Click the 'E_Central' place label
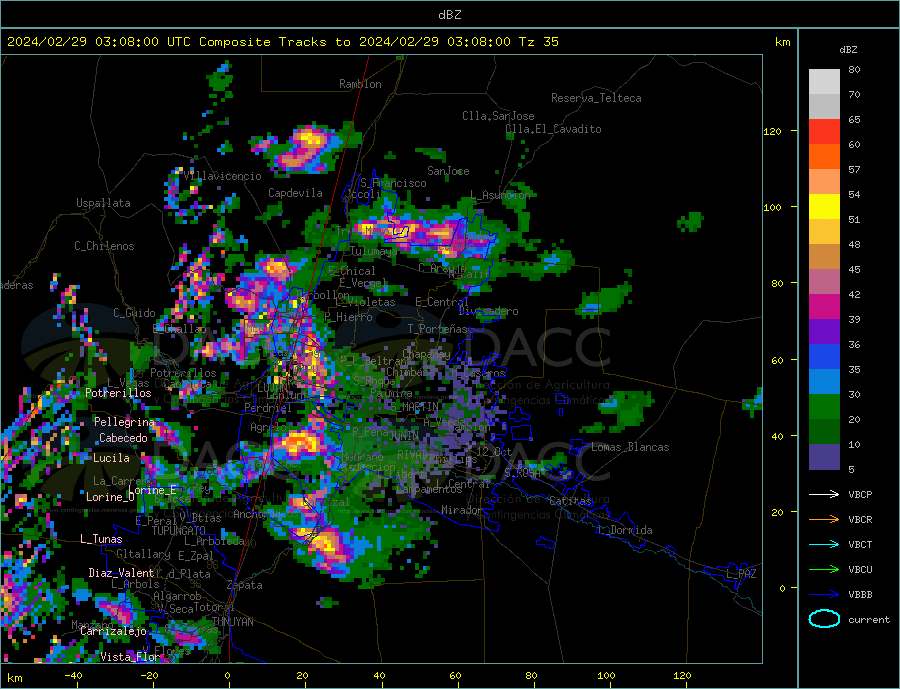Screen dimensions: 900x689 (x=442, y=302)
